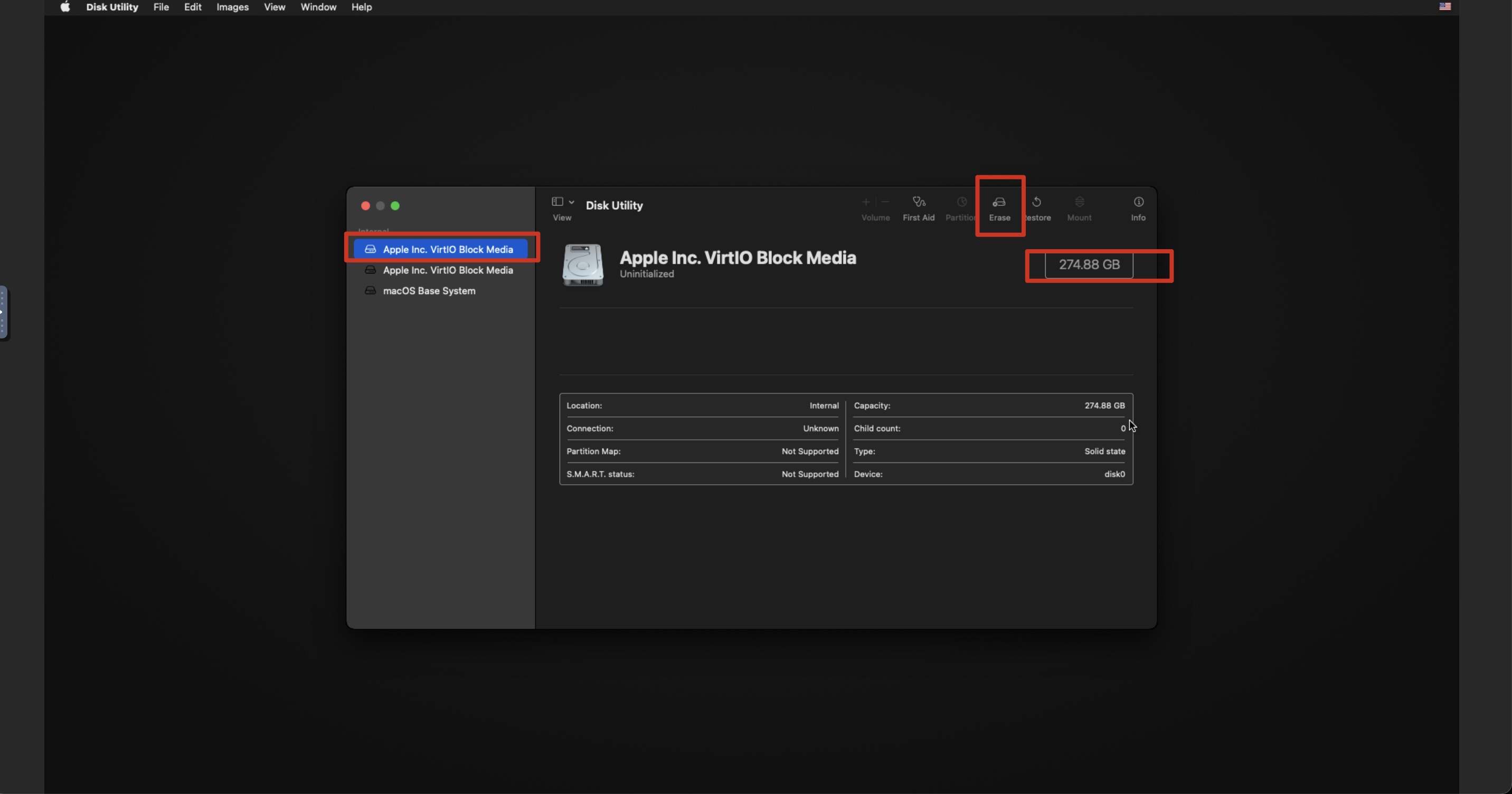
Task: Expand the View options chevron
Action: click(x=571, y=202)
